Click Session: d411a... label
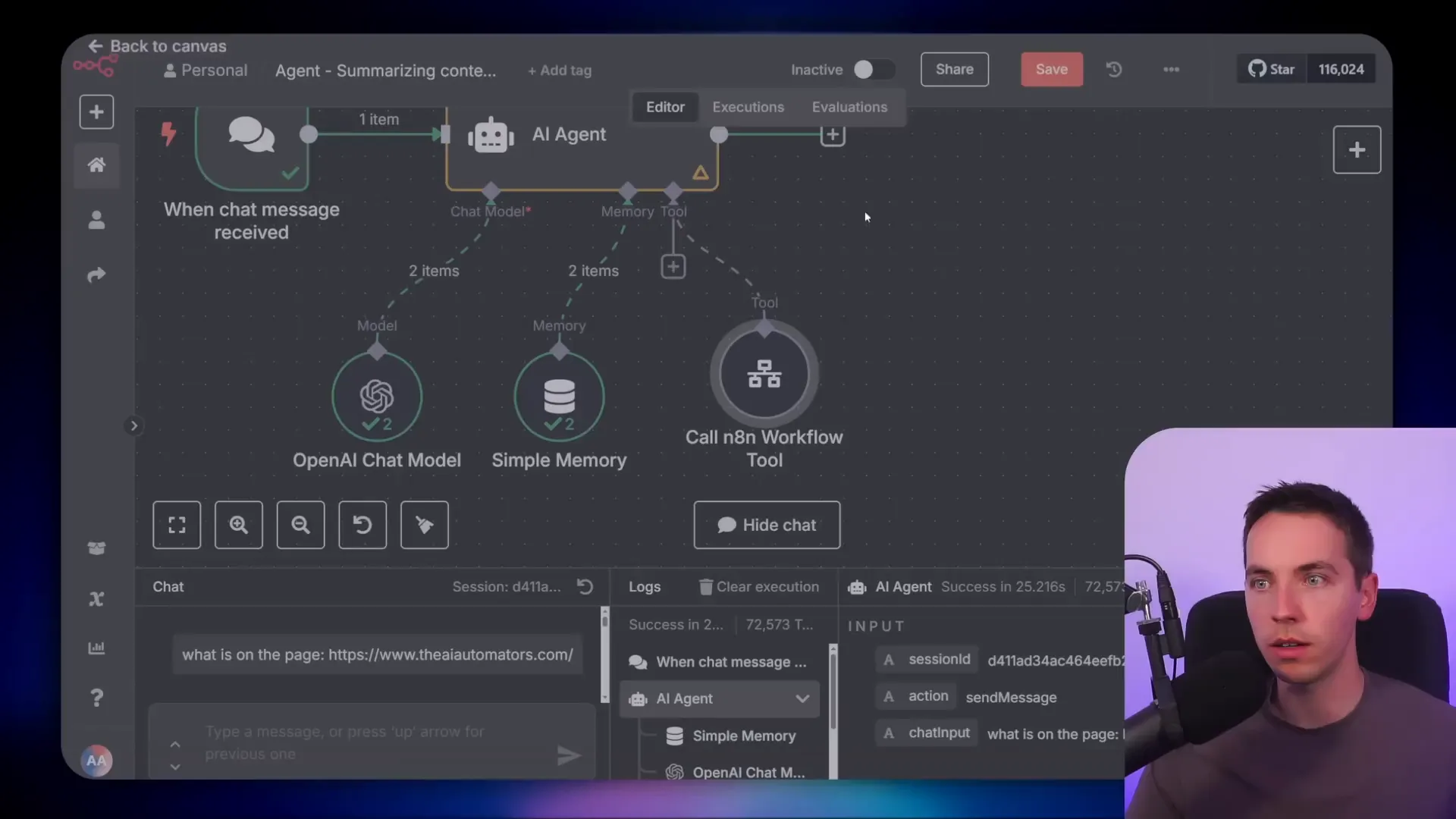1456x819 pixels. pos(507,587)
